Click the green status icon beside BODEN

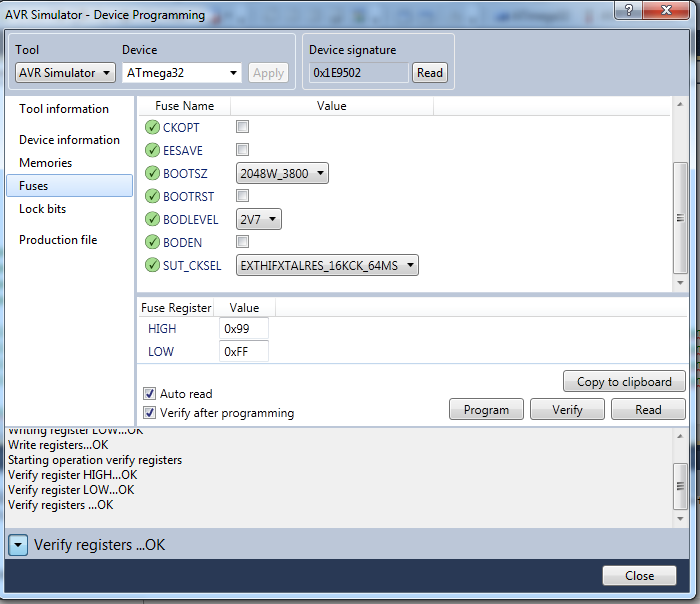152,242
